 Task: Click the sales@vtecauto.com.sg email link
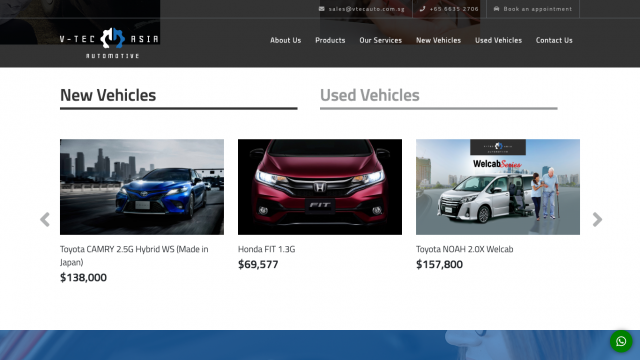tap(367, 9)
